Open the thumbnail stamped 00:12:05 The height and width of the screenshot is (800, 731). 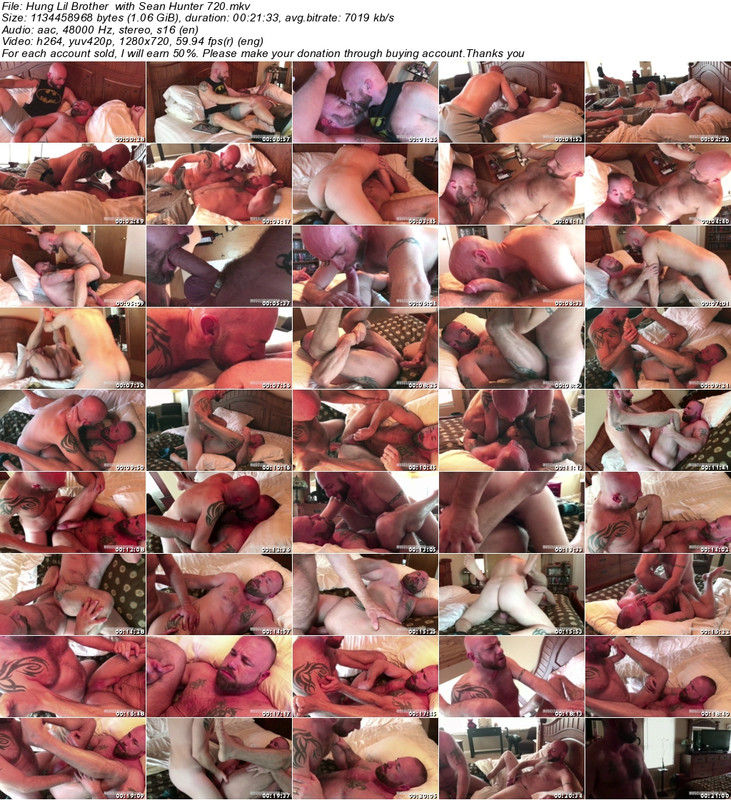[x=365, y=512]
